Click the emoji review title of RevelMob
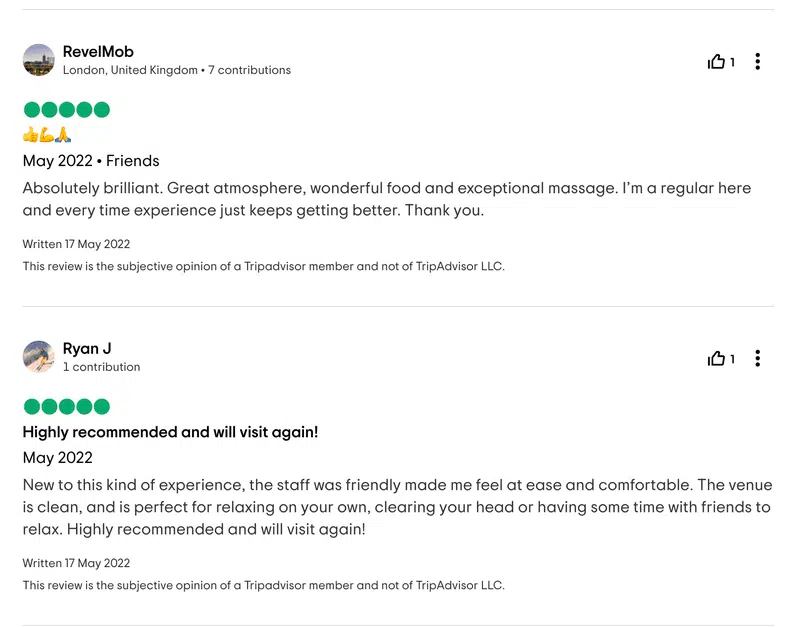The image size is (800, 627). [47, 135]
